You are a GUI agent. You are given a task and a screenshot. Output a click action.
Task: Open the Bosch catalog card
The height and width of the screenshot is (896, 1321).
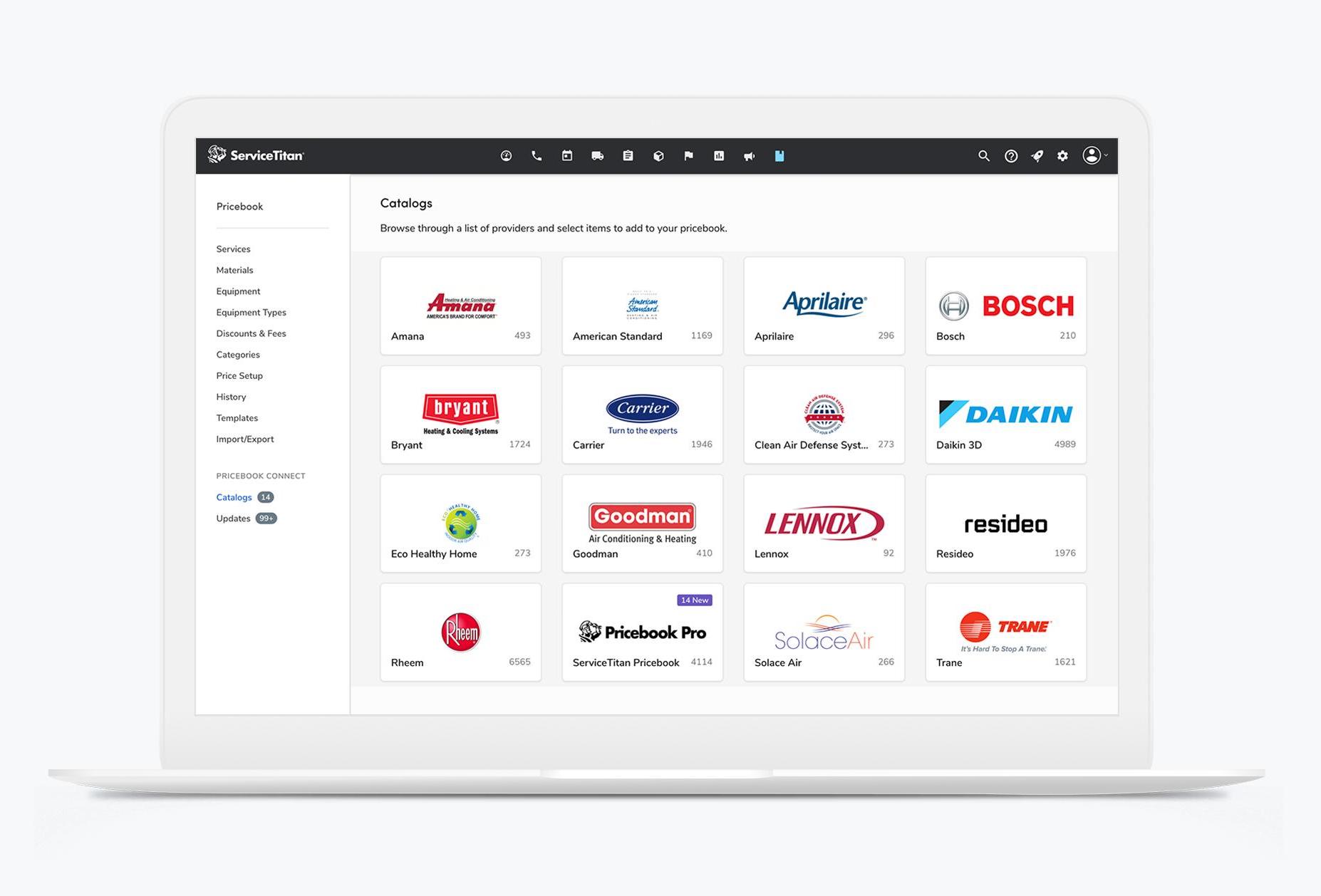click(x=1005, y=306)
